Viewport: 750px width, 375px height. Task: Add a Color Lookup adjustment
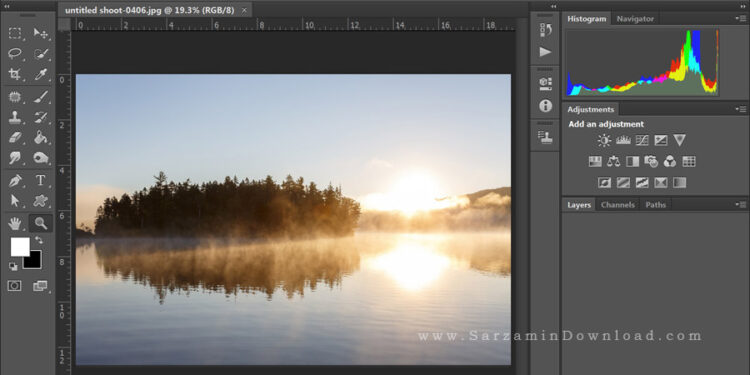click(689, 161)
